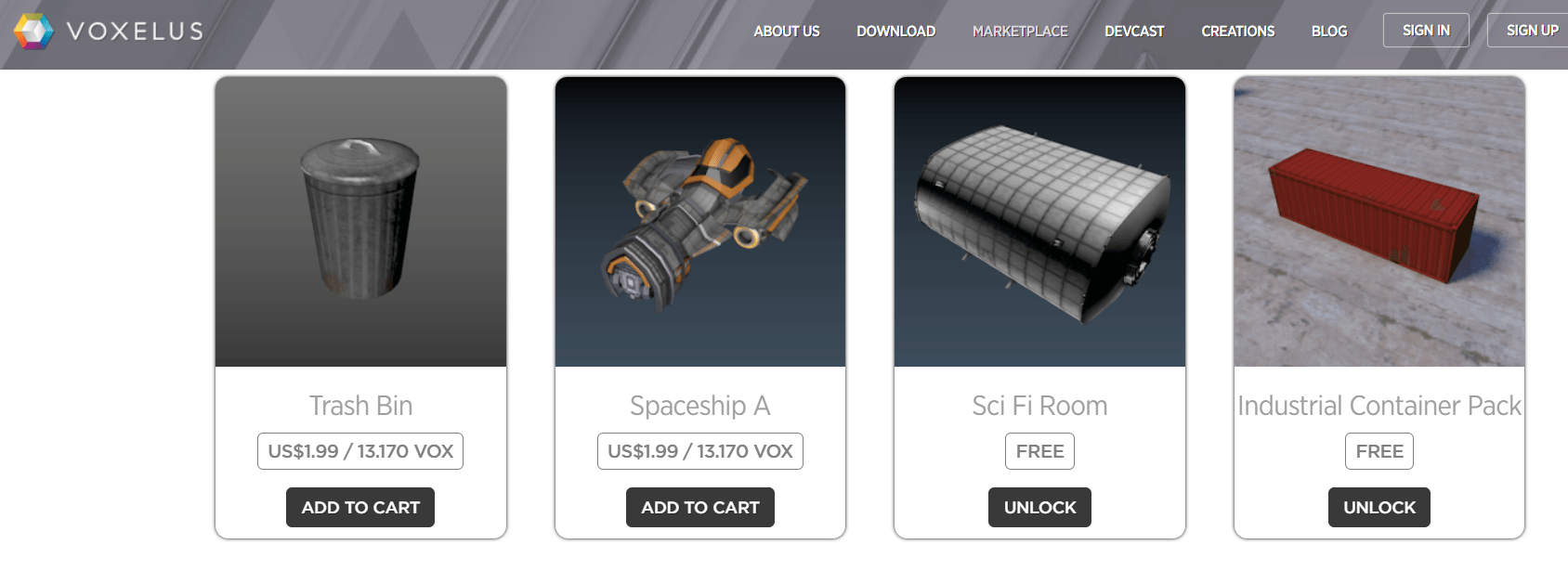Open the Blog page

click(1329, 31)
